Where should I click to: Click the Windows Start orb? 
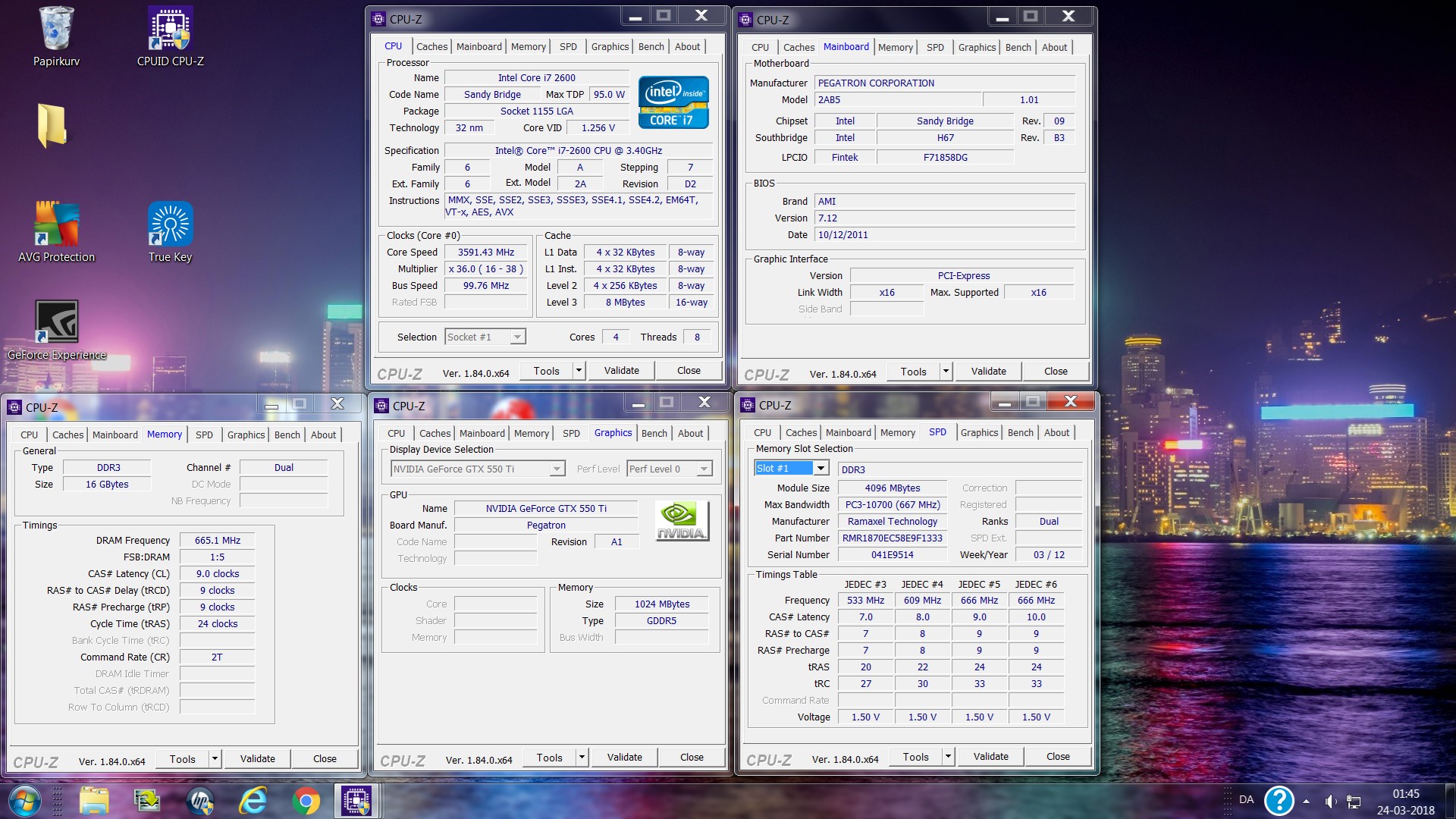(x=24, y=801)
